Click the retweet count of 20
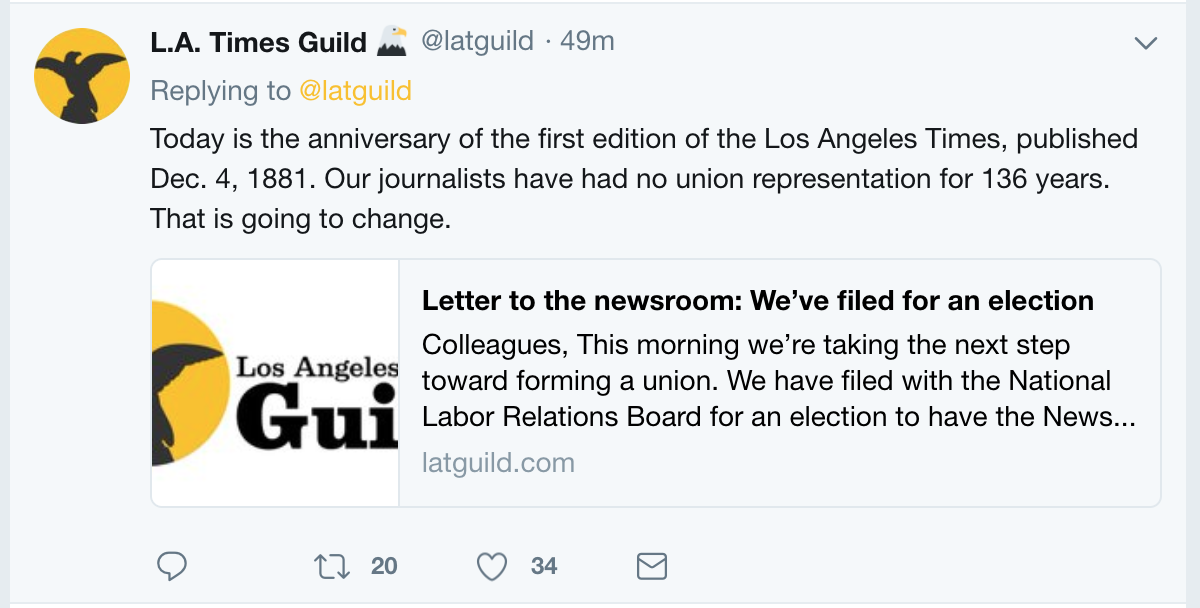 click(384, 566)
